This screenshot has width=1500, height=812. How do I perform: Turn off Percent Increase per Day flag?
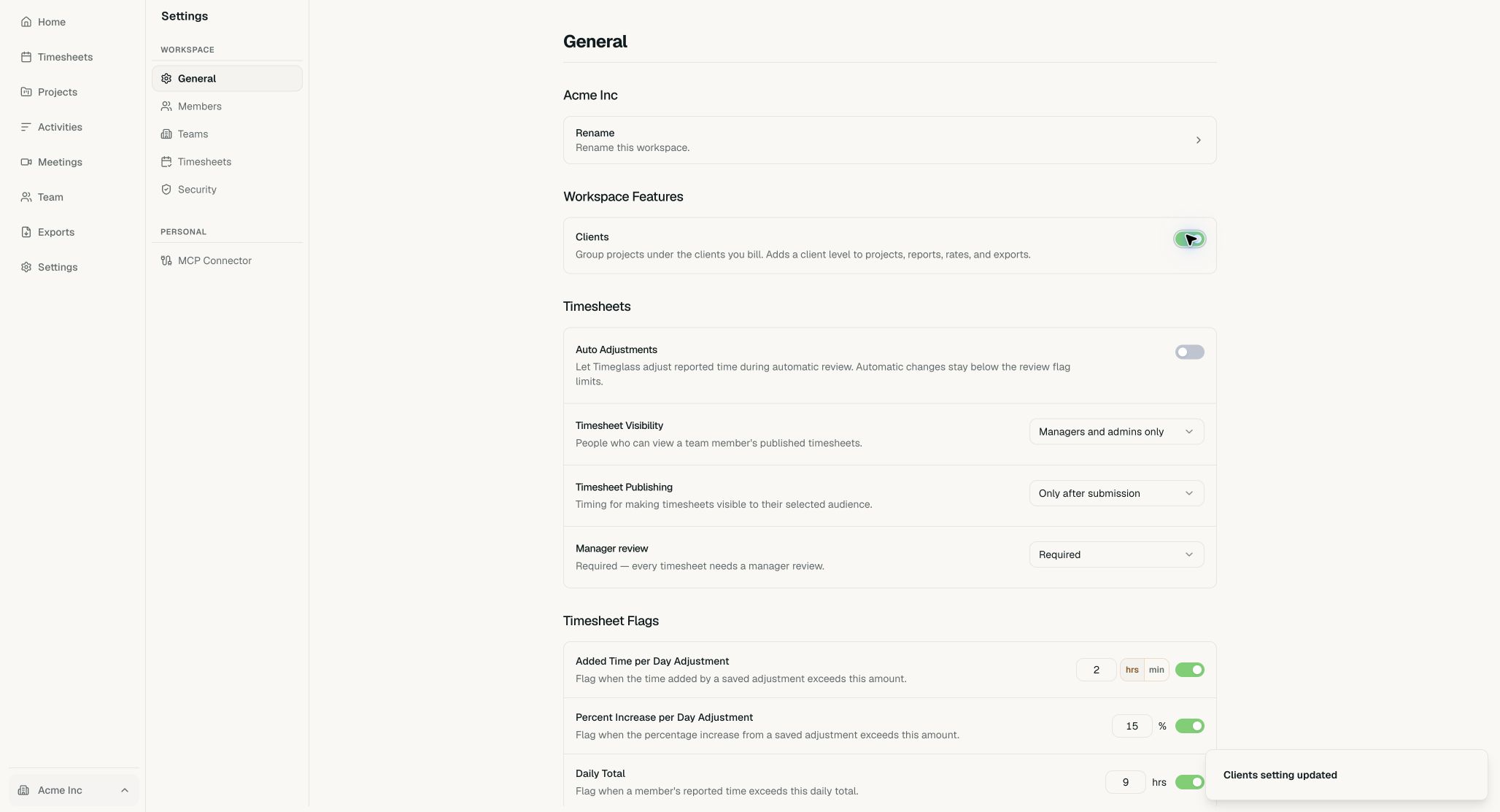[x=1189, y=726]
